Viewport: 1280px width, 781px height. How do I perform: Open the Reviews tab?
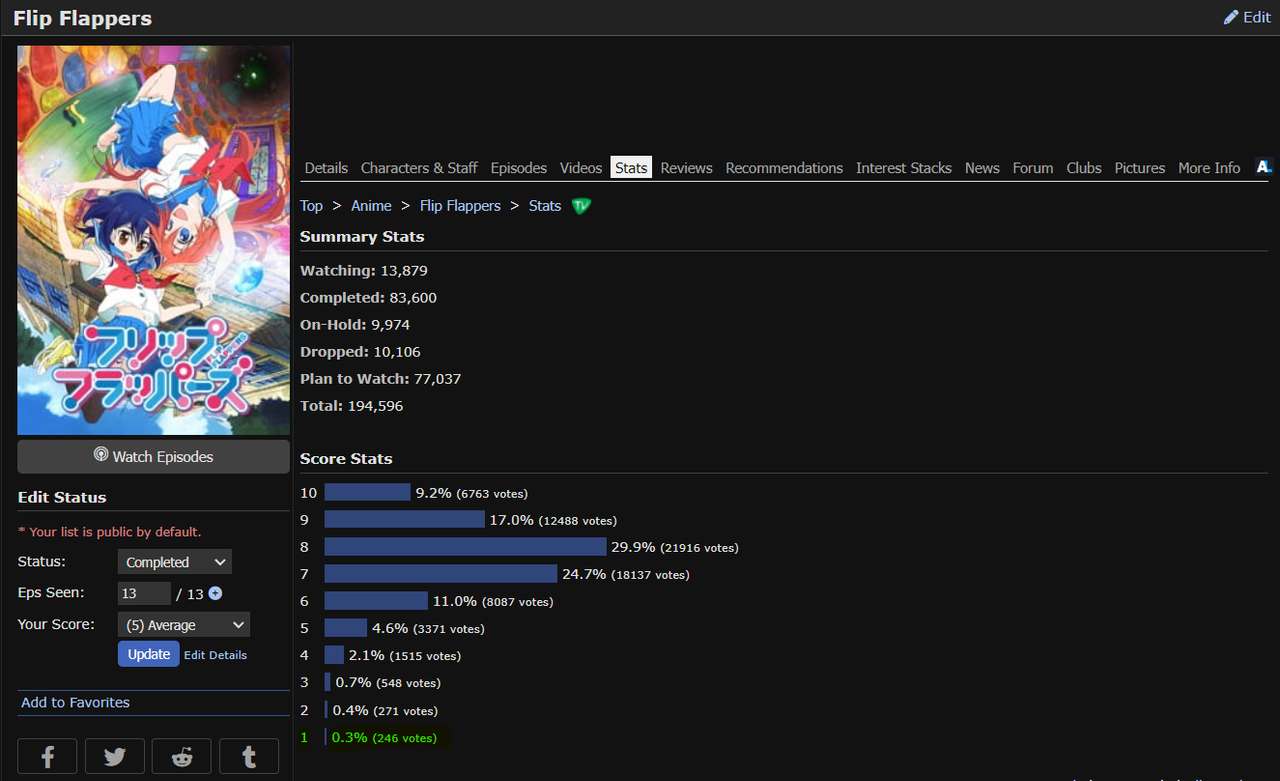pyautogui.click(x=686, y=168)
